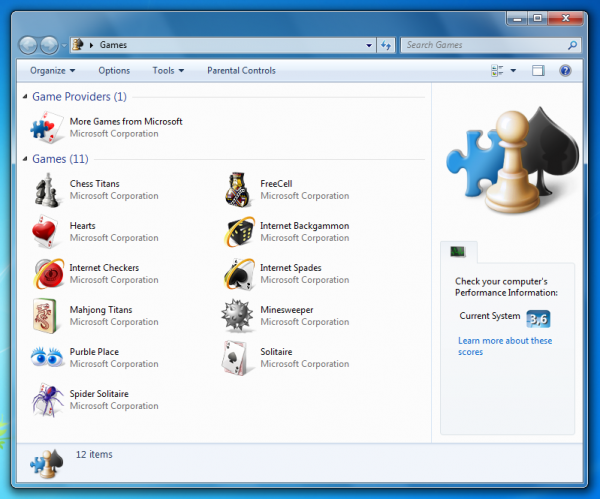Close the Games window

(x=566, y=18)
